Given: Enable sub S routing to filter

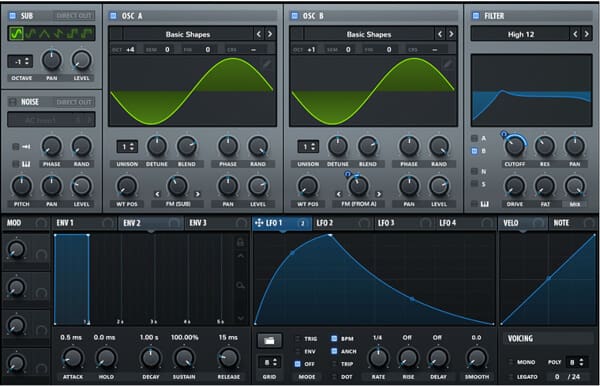Looking at the screenshot, I should [x=474, y=184].
